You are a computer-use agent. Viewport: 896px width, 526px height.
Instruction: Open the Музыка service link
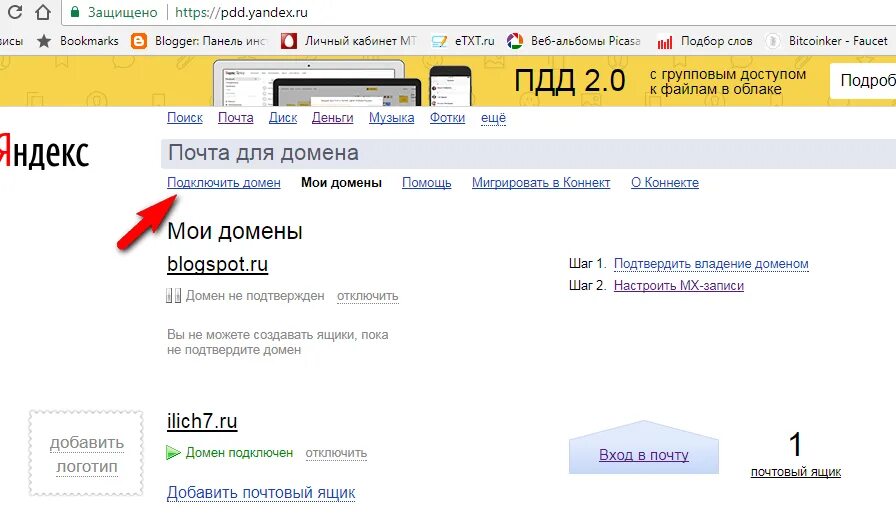pos(391,118)
